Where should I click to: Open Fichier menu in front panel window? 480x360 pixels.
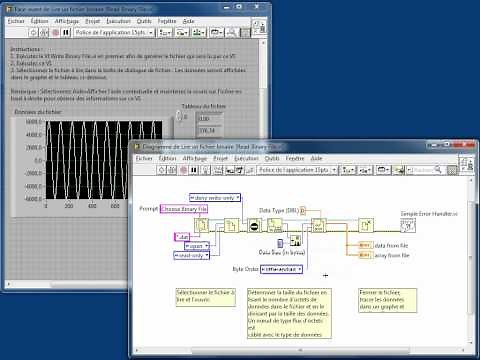pos(16,21)
